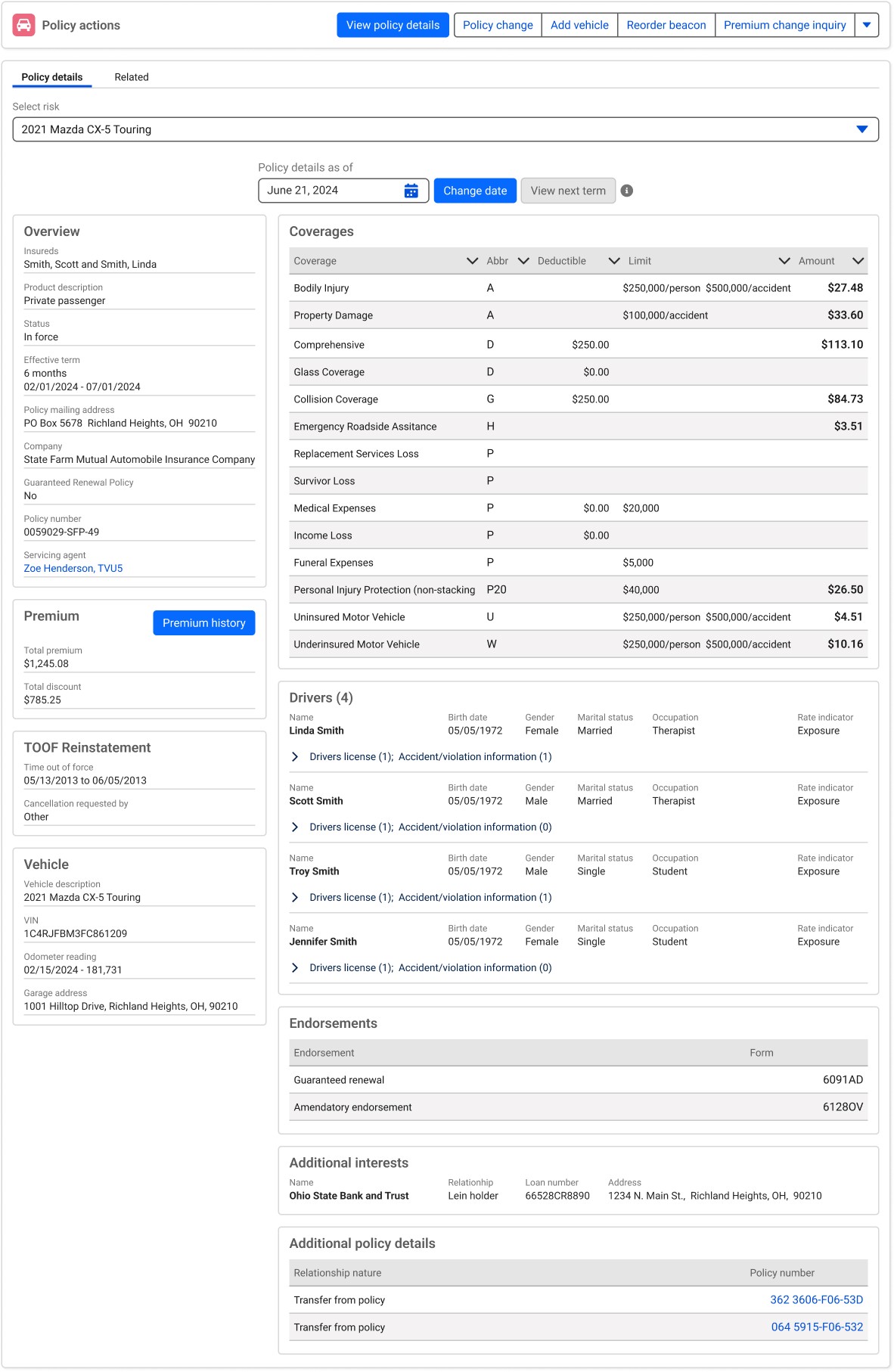The height and width of the screenshot is (1372, 894).
Task: Click the VIN 1C4RJFBM3FC861209
Action: pos(76,934)
